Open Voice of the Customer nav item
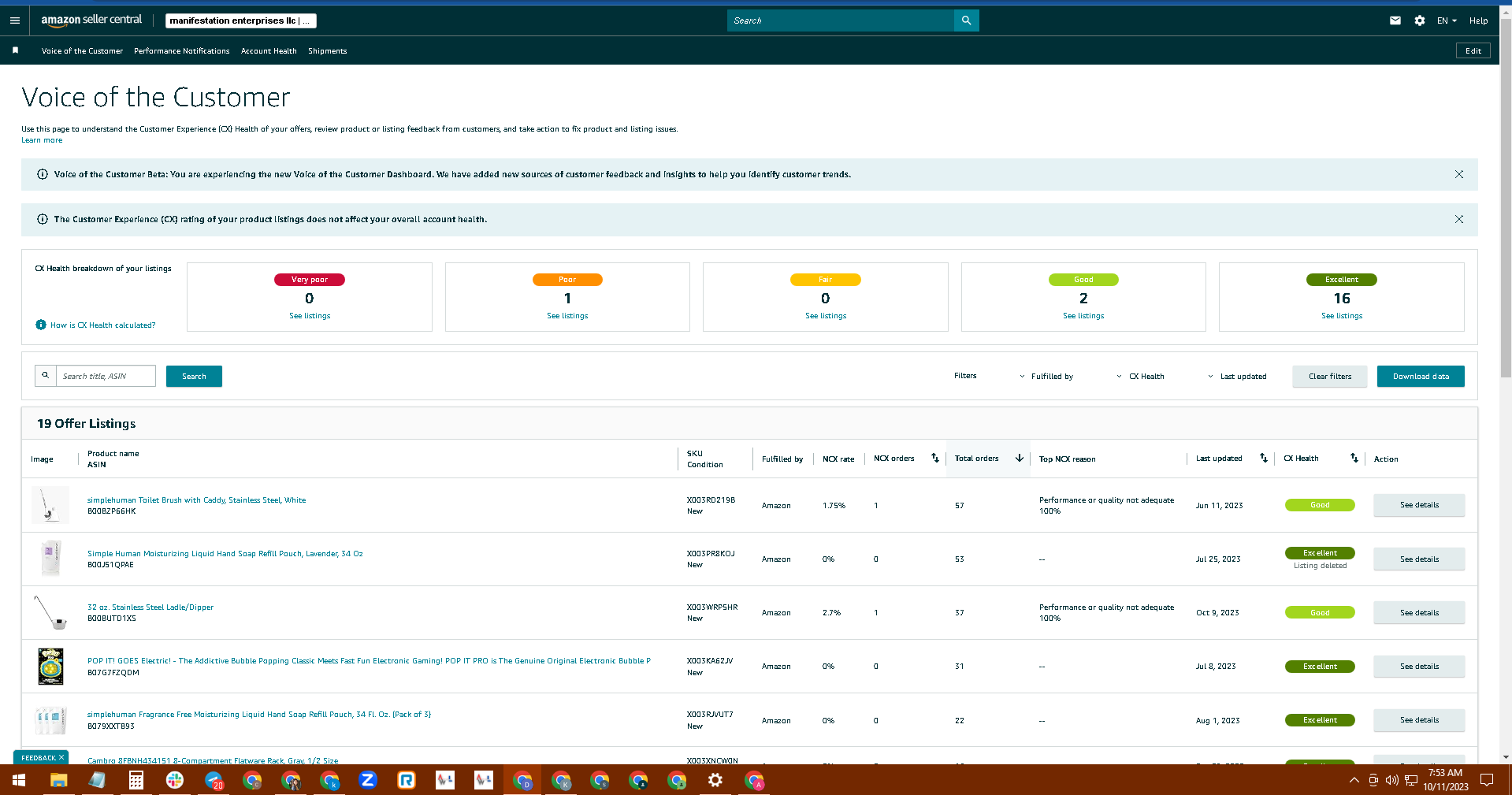The width and height of the screenshot is (1512, 795). click(82, 50)
